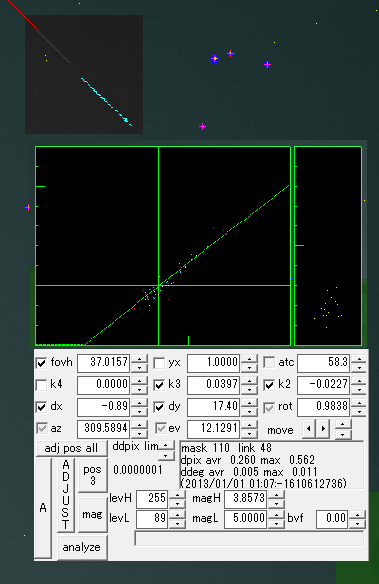Click the vertical ADJUST button

66,495
